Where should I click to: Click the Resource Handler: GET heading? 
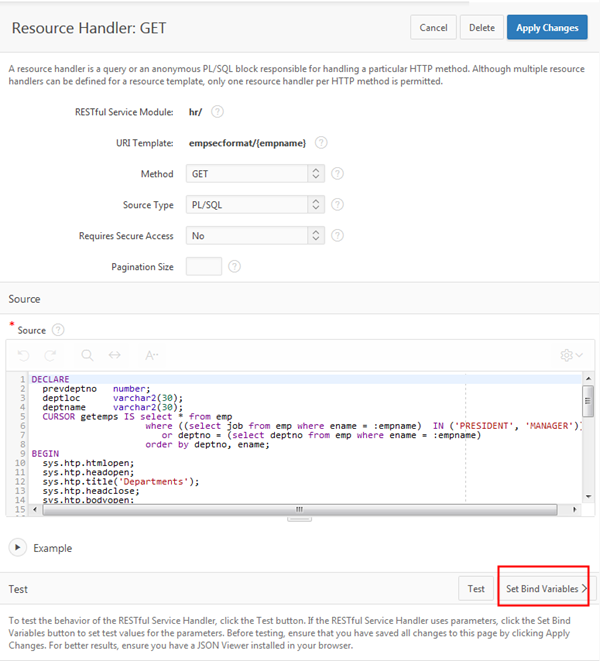tap(89, 28)
